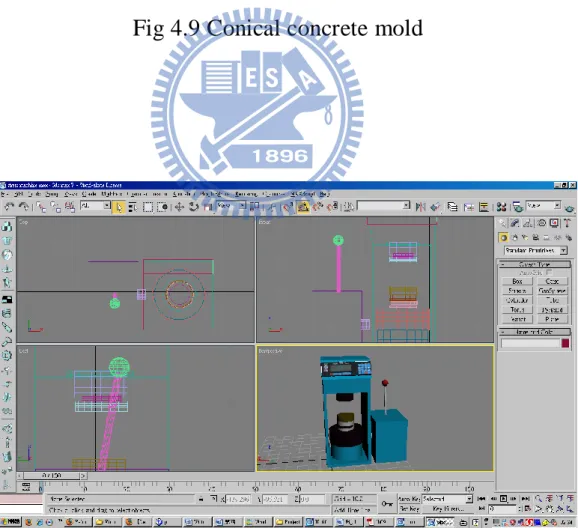Open the Mirror tool
Screen dimensions: 578x528
[420, 207]
